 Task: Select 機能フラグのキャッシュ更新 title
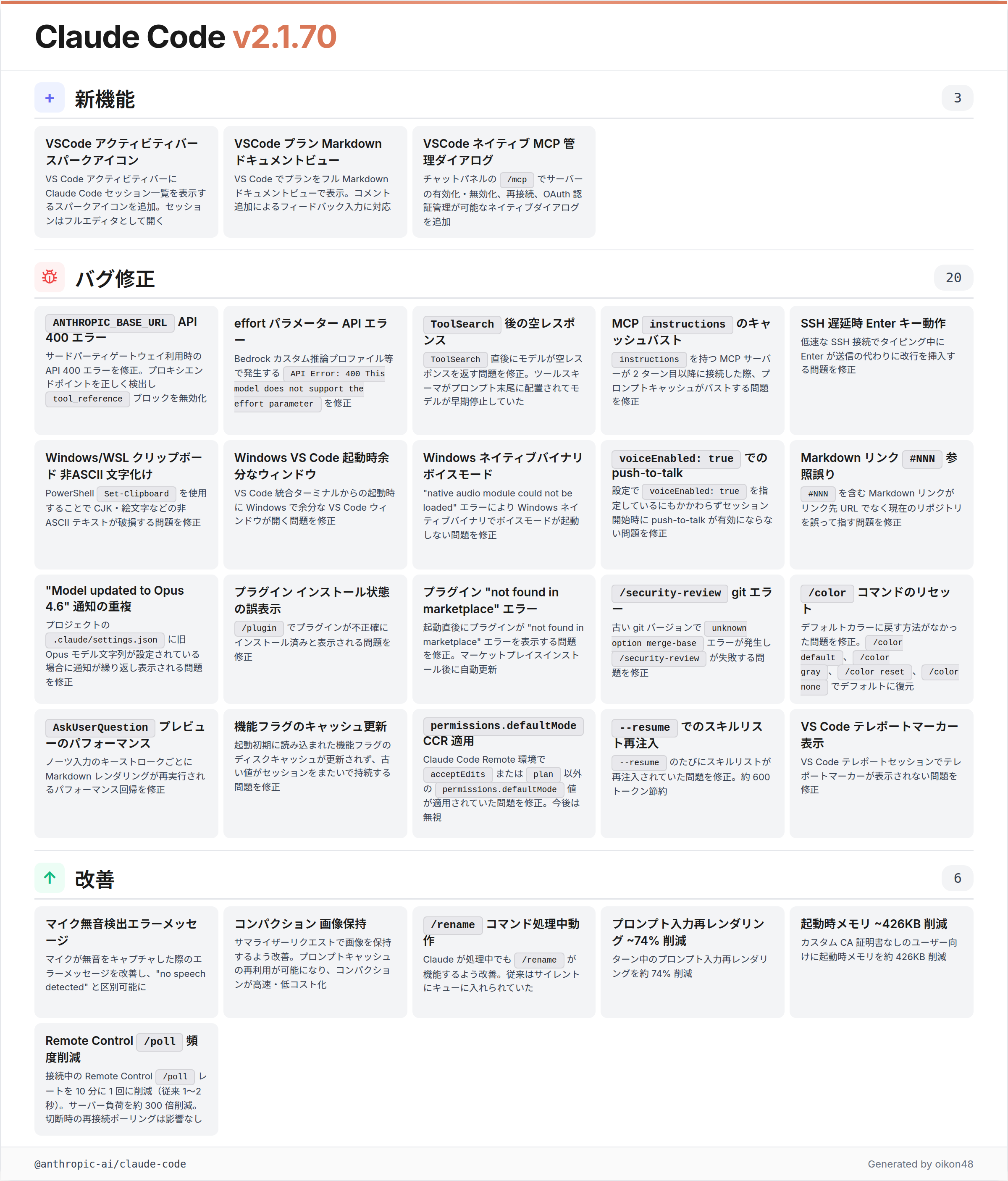point(311,727)
